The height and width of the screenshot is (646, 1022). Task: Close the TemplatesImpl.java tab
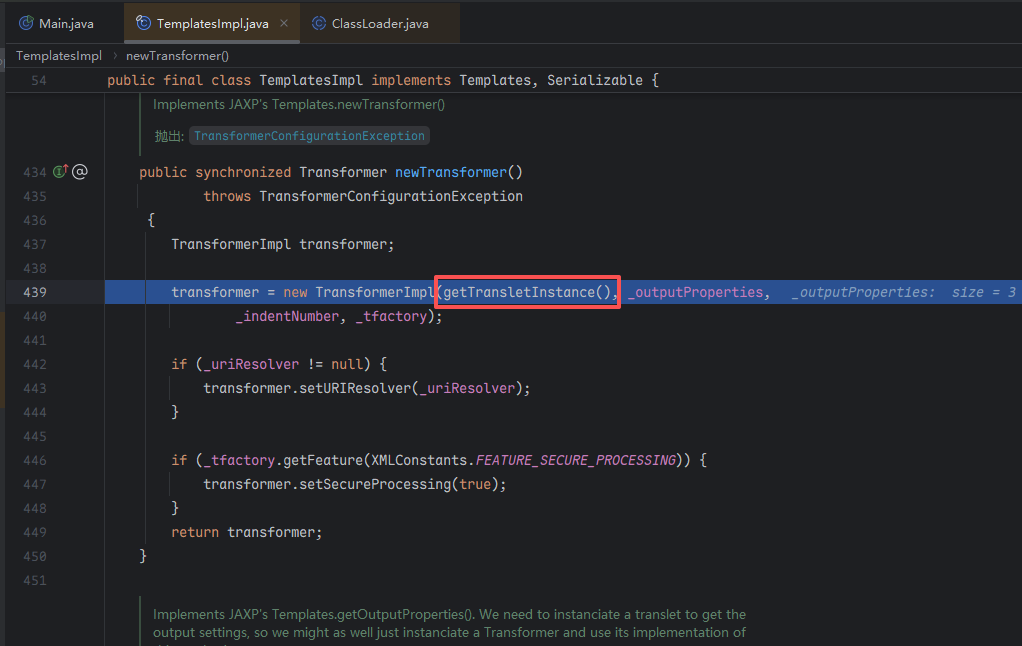point(285,23)
